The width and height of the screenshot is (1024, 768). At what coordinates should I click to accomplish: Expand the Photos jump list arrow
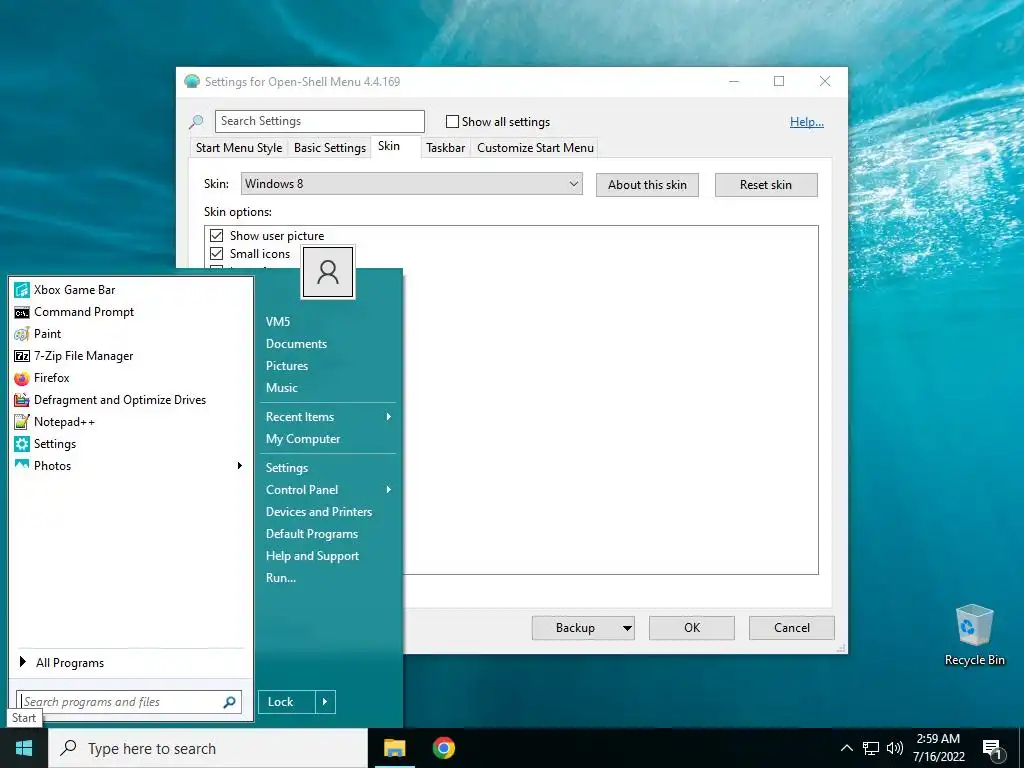click(x=240, y=466)
